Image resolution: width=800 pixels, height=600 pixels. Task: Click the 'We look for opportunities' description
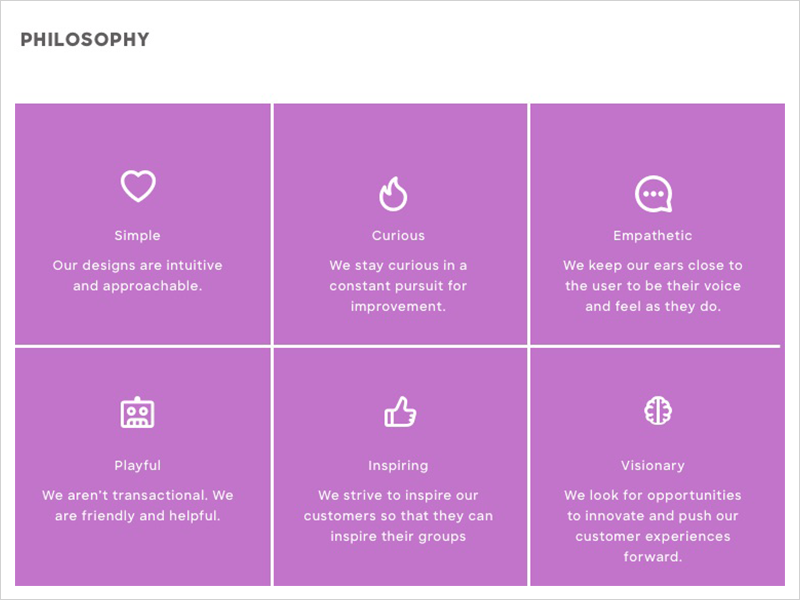pyautogui.click(x=653, y=526)
